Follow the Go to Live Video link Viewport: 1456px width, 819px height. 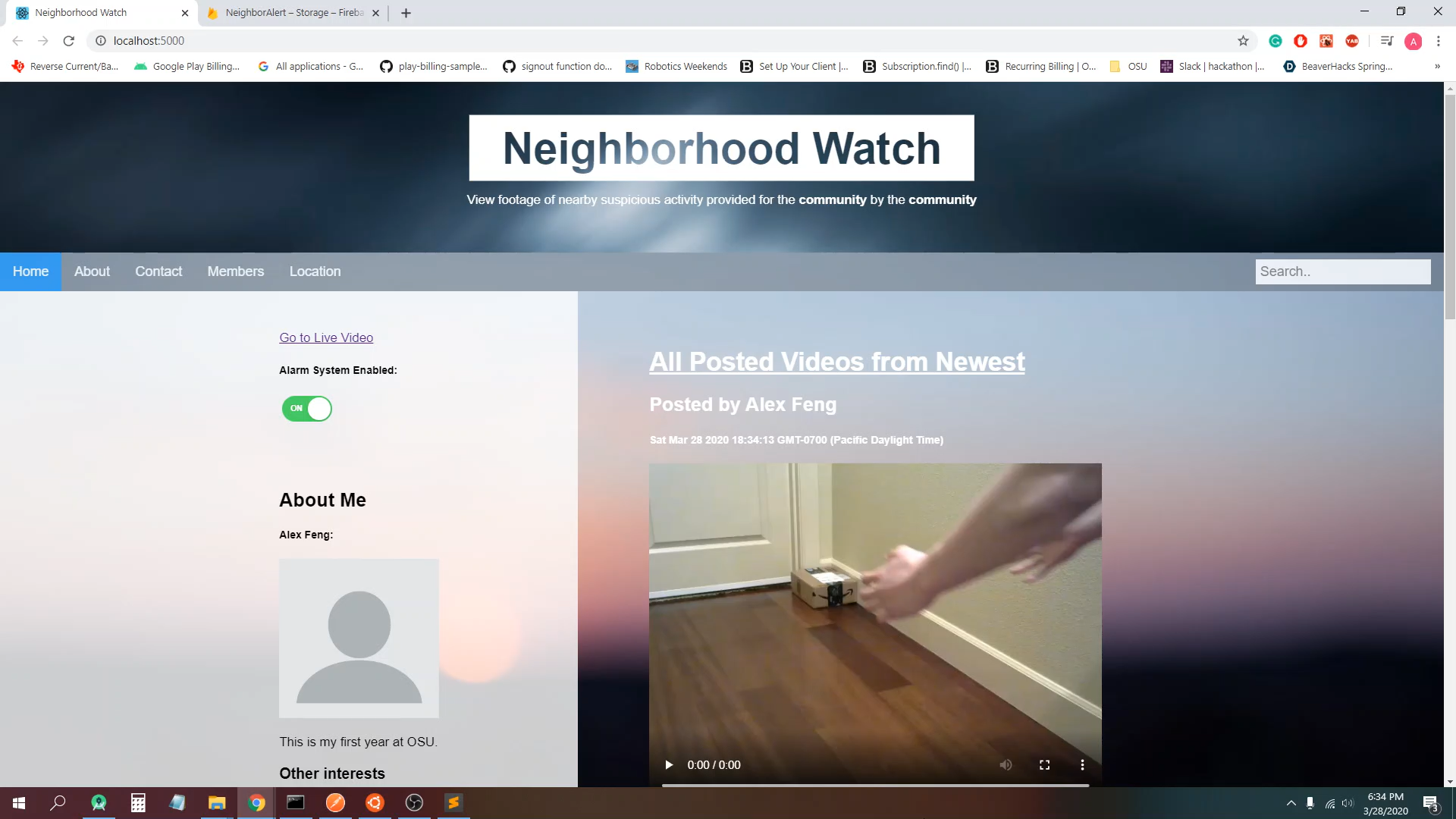[326, 337]
